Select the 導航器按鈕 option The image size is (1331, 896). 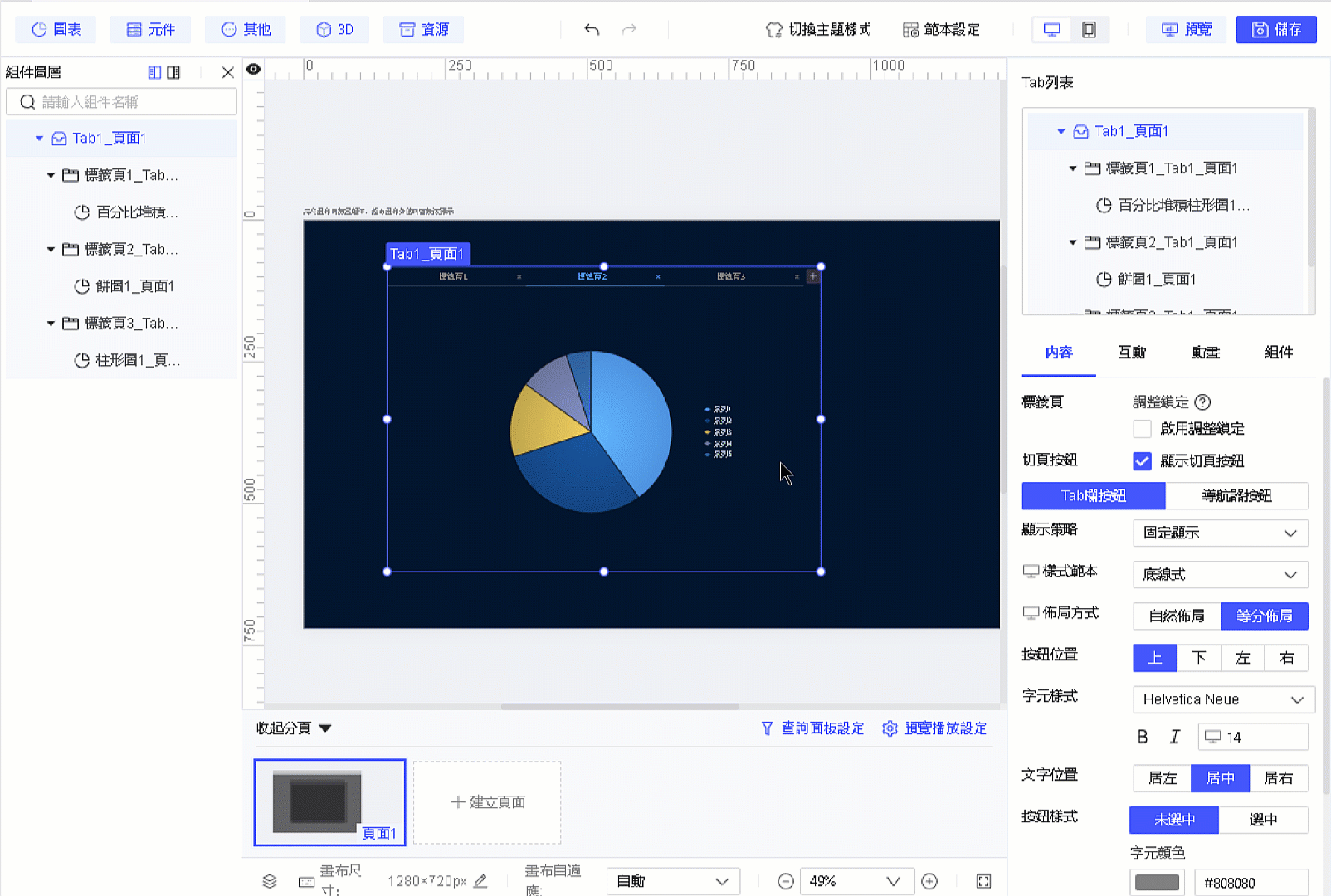pyautogui.click(x=1236, y=496)
